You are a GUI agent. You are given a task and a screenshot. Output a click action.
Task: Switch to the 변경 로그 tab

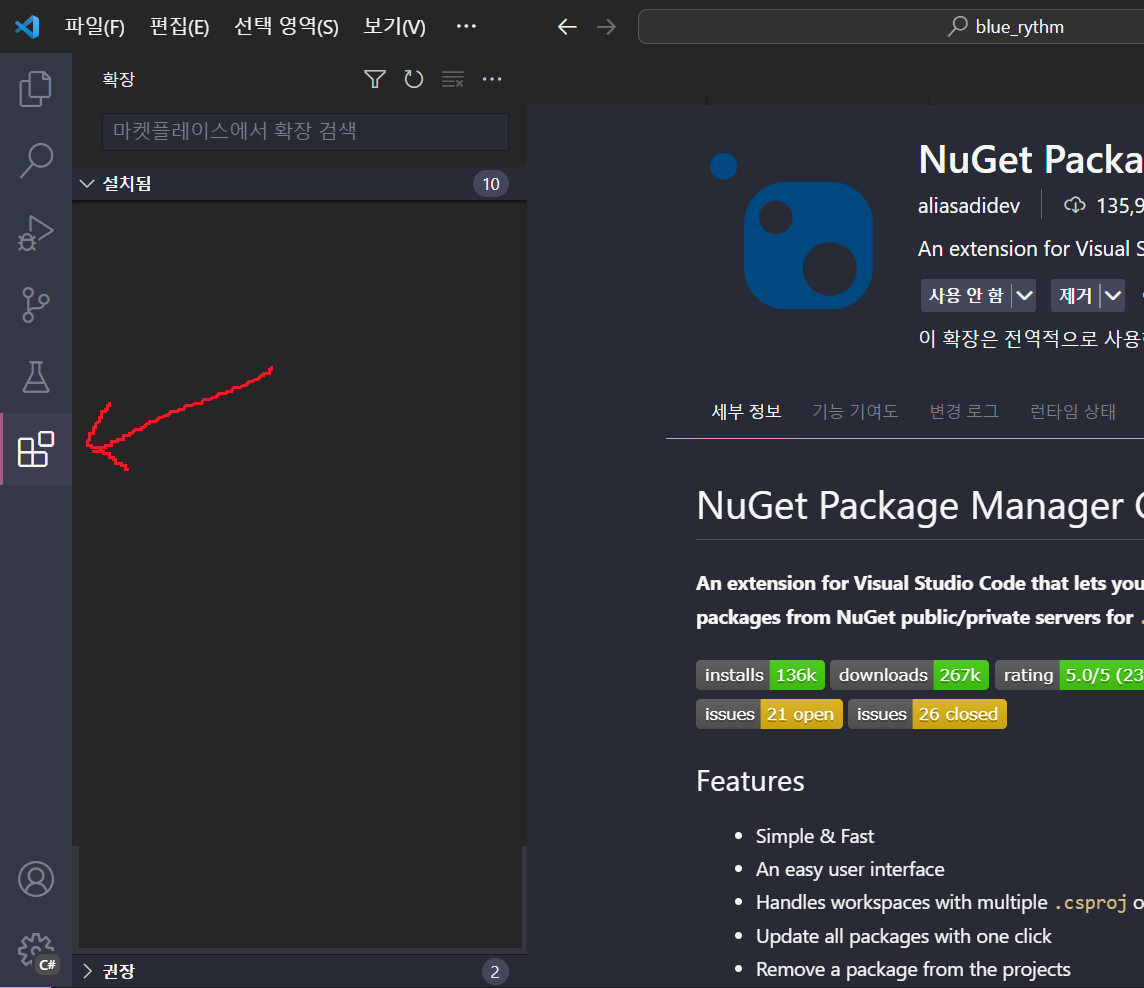(963, 410)
